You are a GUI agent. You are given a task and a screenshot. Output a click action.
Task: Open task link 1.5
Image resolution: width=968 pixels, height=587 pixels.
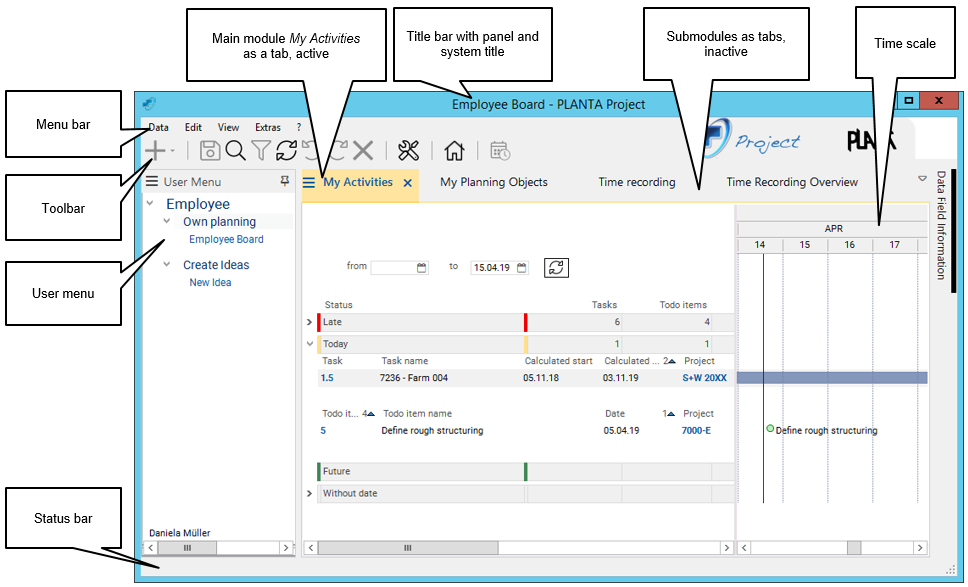coord(327,378)
